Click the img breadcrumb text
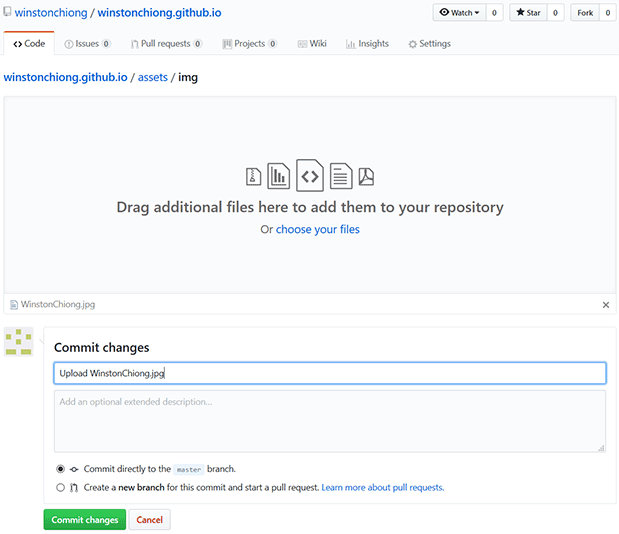619x534 pixels. coord(188,77)
